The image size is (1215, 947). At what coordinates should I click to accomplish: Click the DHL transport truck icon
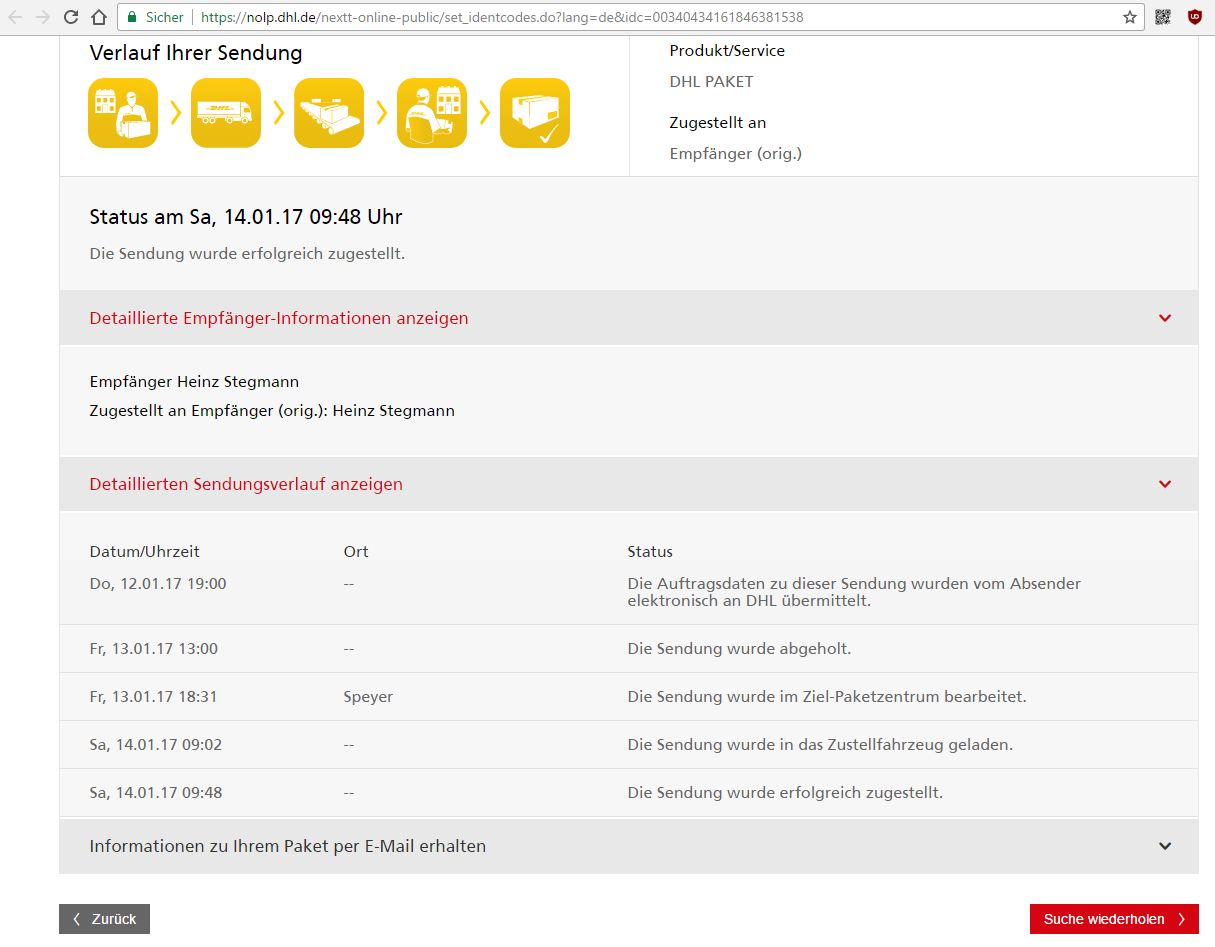coord(226,113)
